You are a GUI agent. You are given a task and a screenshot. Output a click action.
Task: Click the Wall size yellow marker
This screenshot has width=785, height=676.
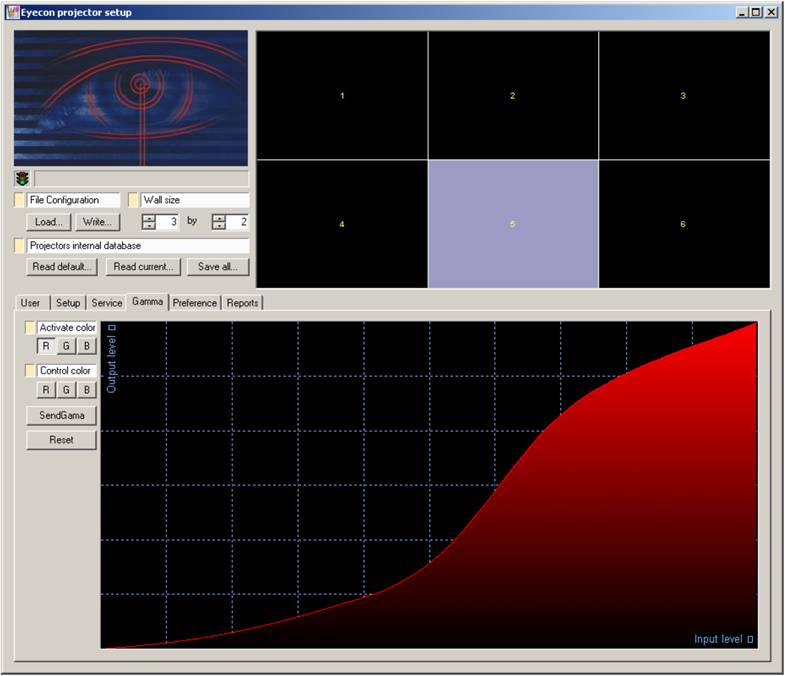(133, 200)
